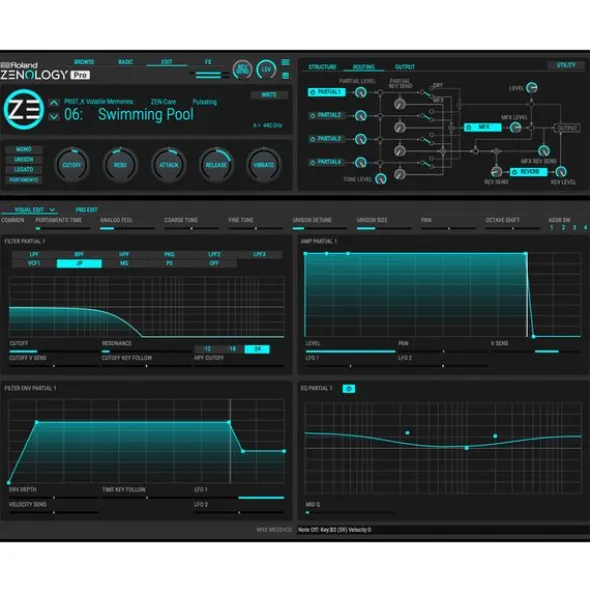Enable UNISON mode
Viewport: 590px width, 591px height.
[24, 159]
